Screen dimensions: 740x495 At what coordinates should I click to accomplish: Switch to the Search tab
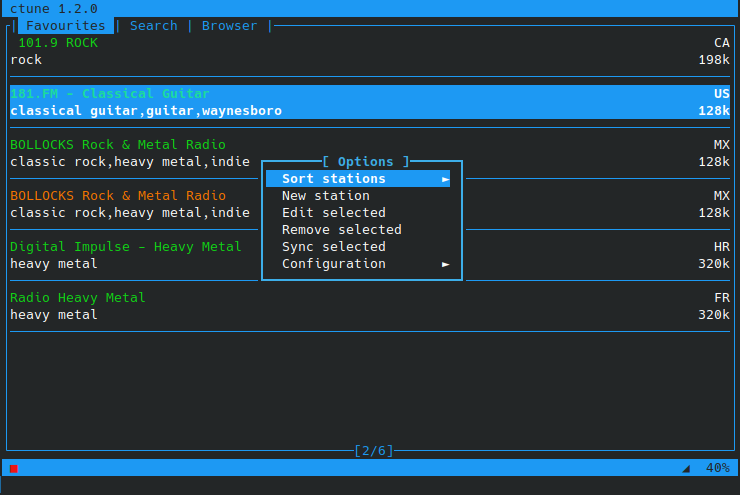click(x=154, y=25)
